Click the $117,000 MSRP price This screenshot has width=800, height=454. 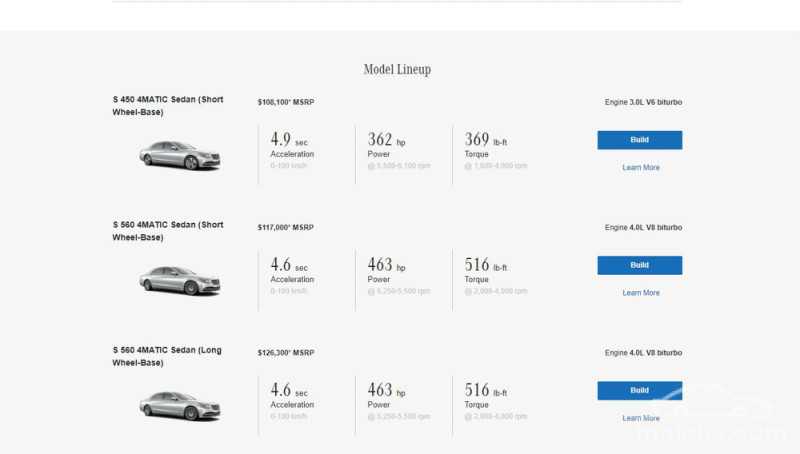coord(285,227)
